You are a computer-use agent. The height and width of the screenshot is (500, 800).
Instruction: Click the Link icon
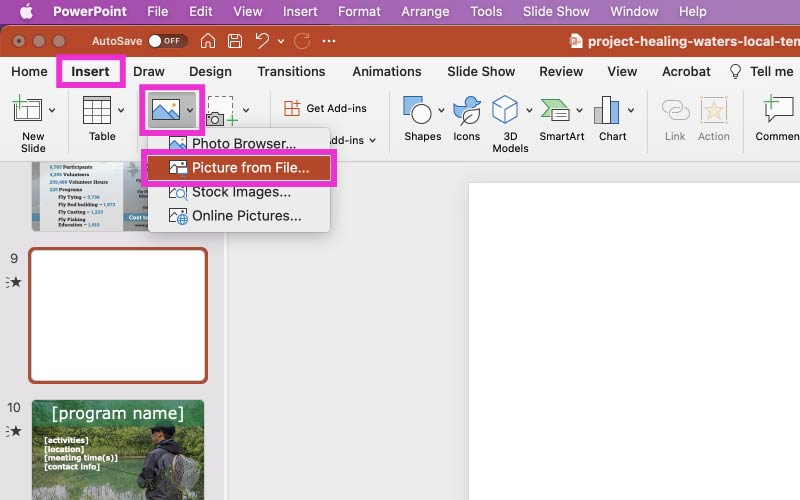pyautogui.click(x=675, y=110)
